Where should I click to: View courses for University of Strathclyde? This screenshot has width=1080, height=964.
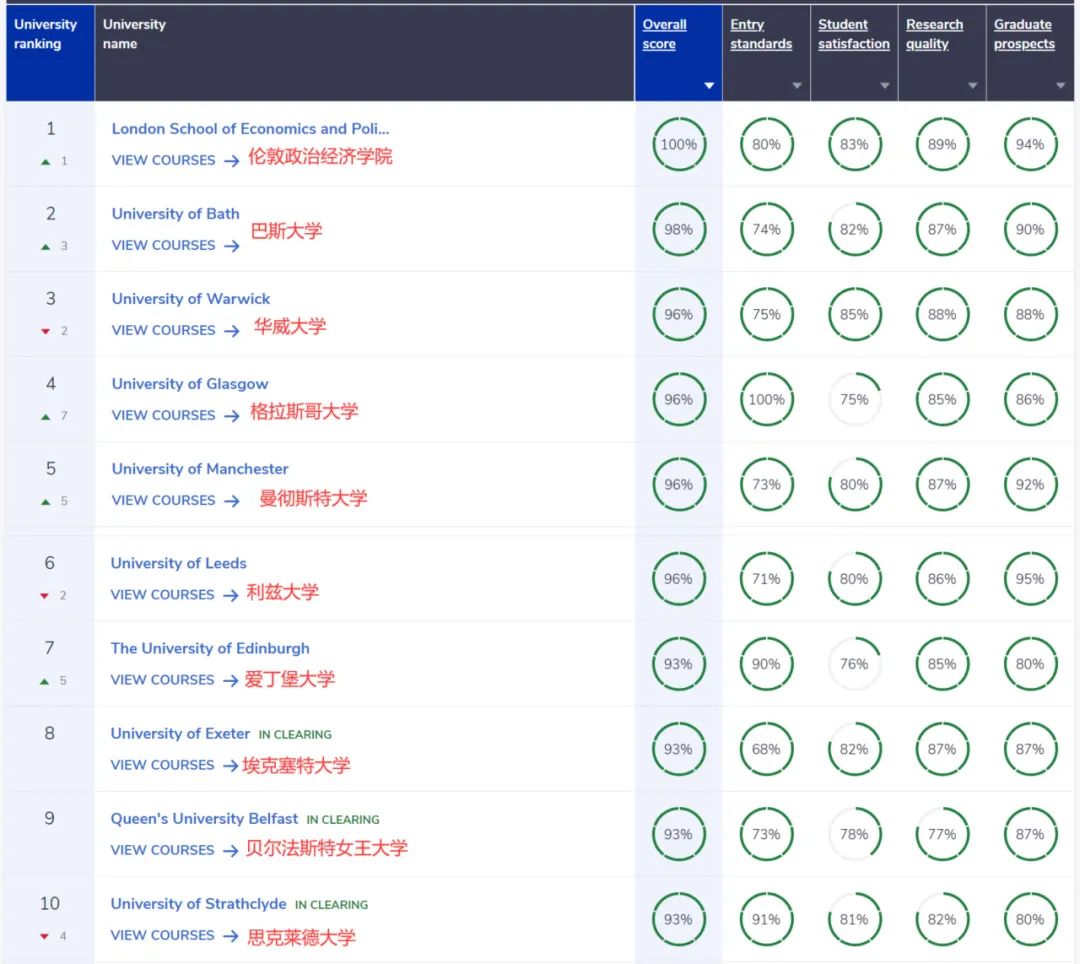[174, 936]
